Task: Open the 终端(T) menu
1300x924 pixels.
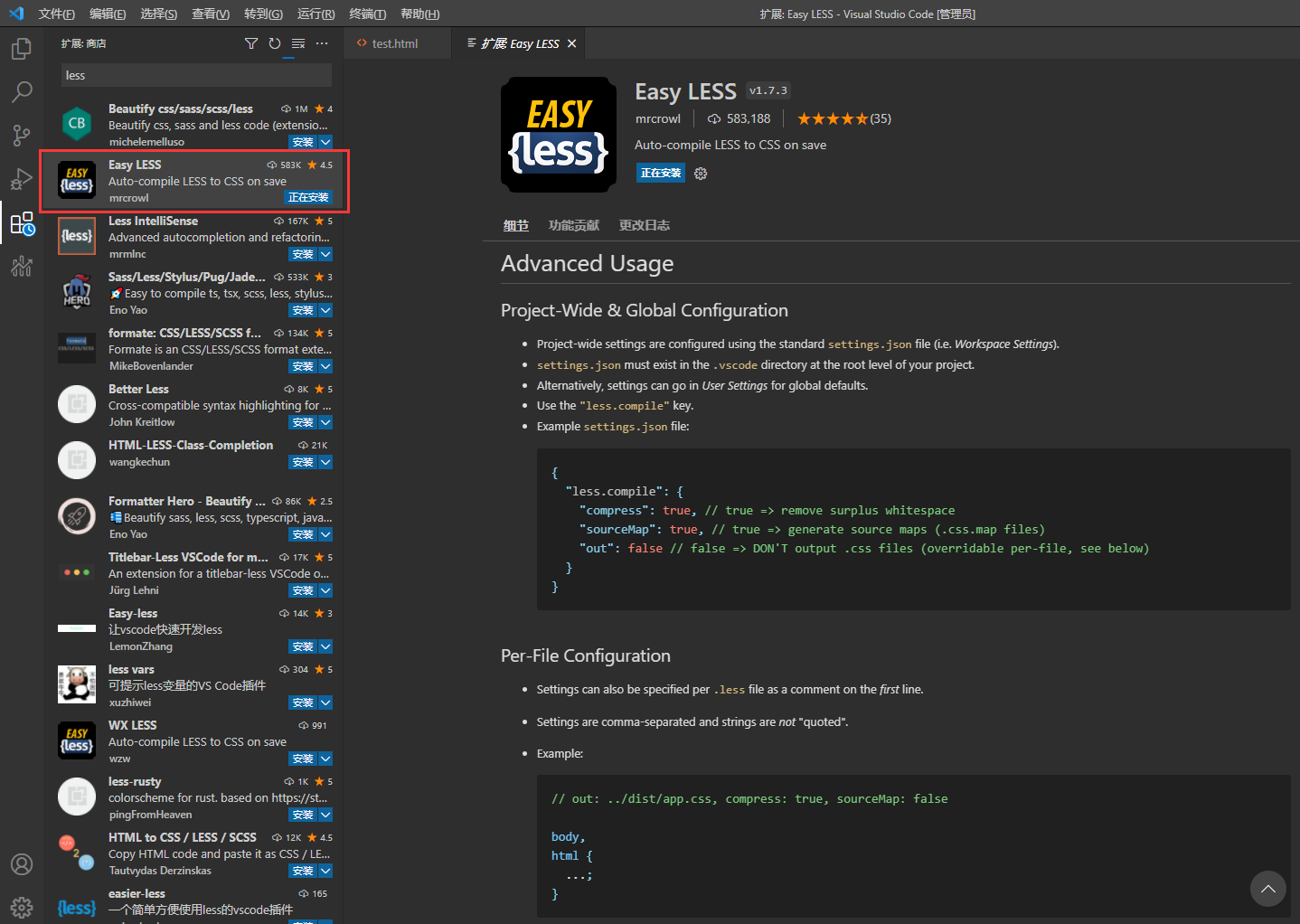Action: pos(368,14)
